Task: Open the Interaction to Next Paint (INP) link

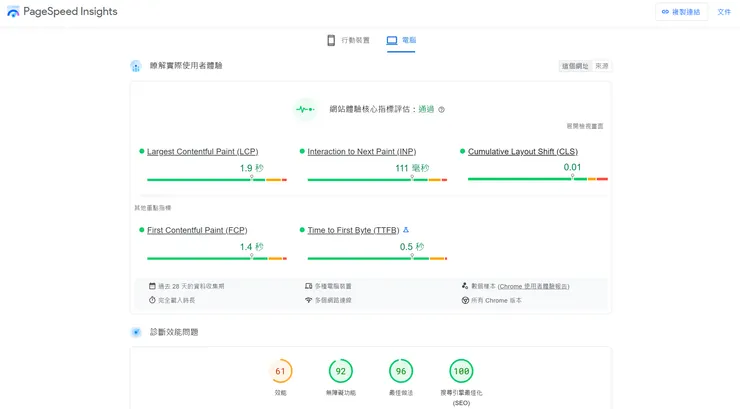Action: 362,151
